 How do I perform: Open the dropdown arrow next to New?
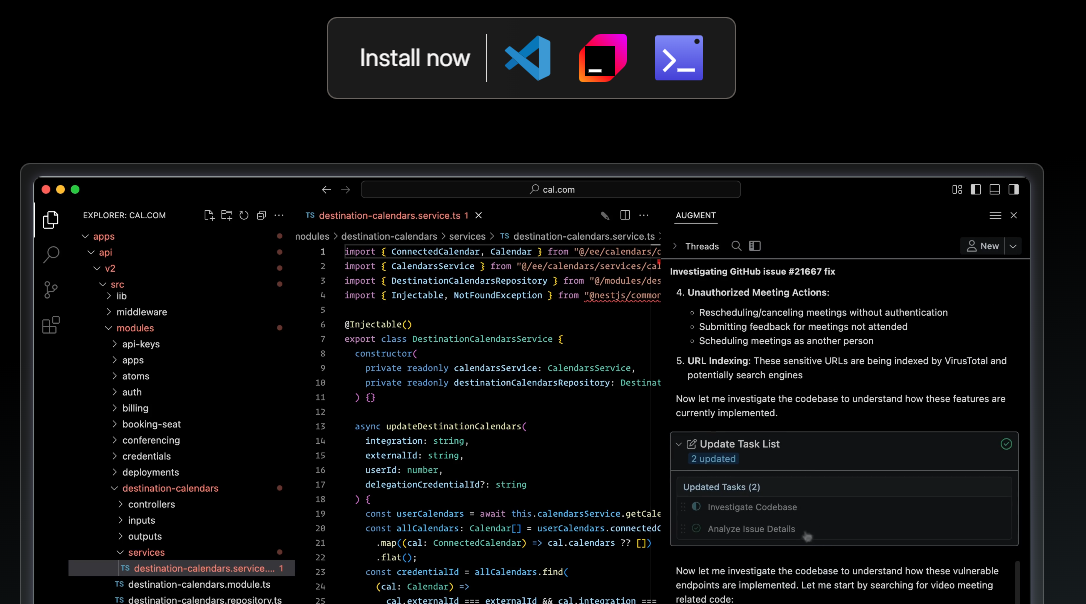[1013, 246]
